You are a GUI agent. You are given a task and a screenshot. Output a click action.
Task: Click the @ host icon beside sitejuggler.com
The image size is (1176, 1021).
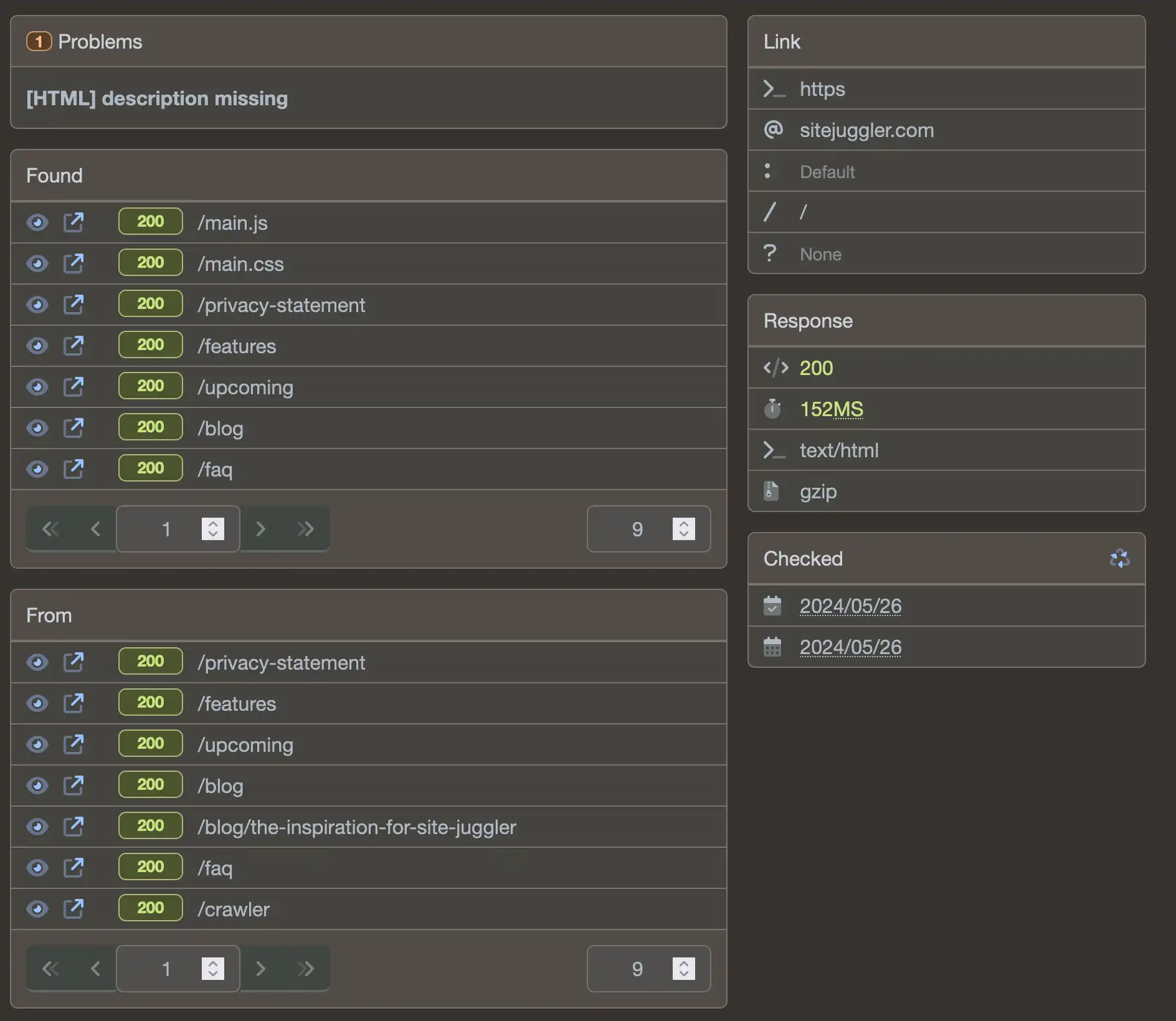click(x=773, y=130)
